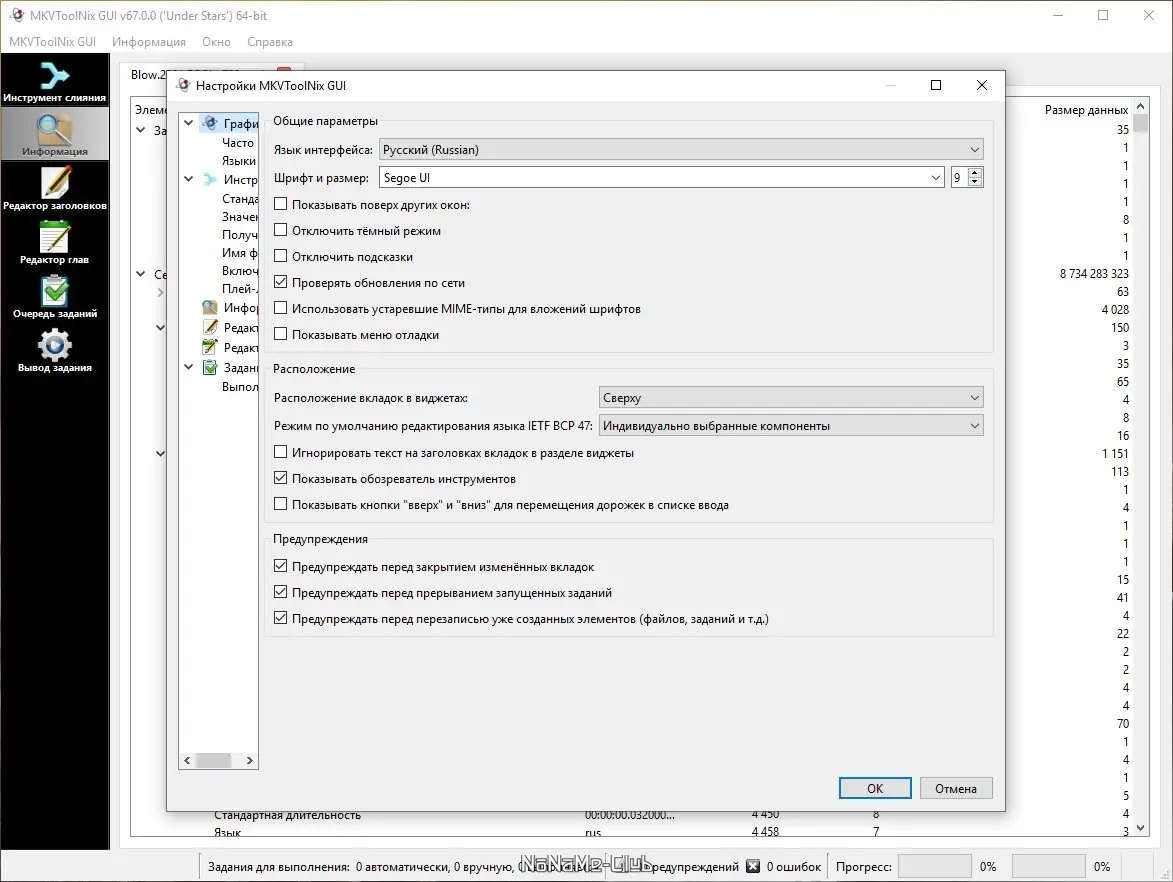This screenshot has height=882, width=1173.
Task: Cancel the settings with Отмена
Action: tap(956, 788)
